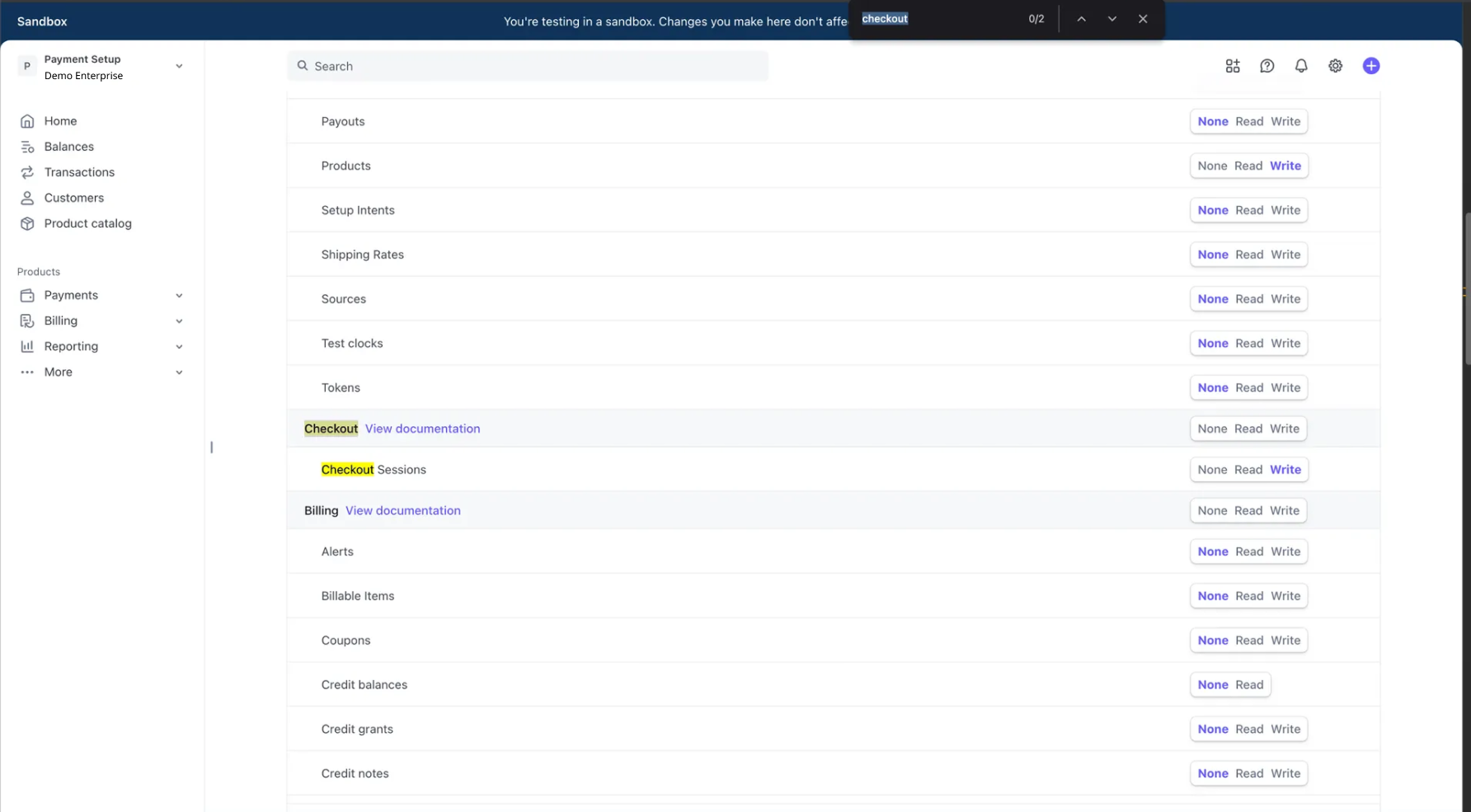Open Product catalog in the sidebar
1471x812 pixels.
click(x=87, y=223)
